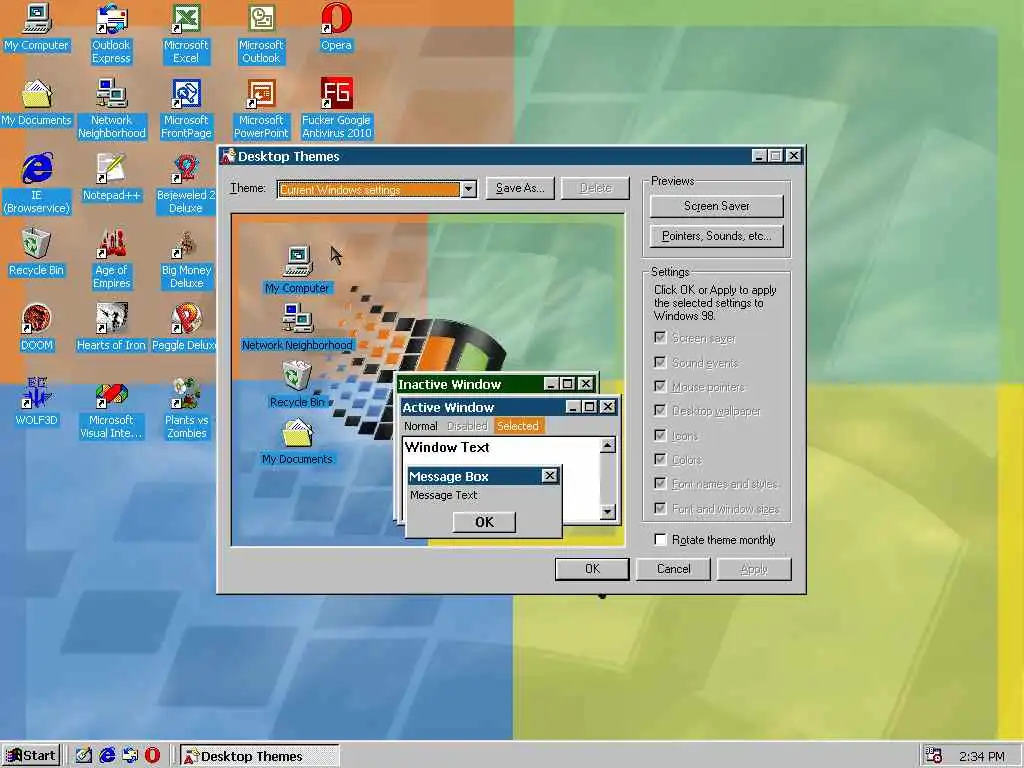The width and height of the screenshot is (1024, 768).
Task: Launch Internet Explorer from Quick Launch bar
Action: point(107,756)
